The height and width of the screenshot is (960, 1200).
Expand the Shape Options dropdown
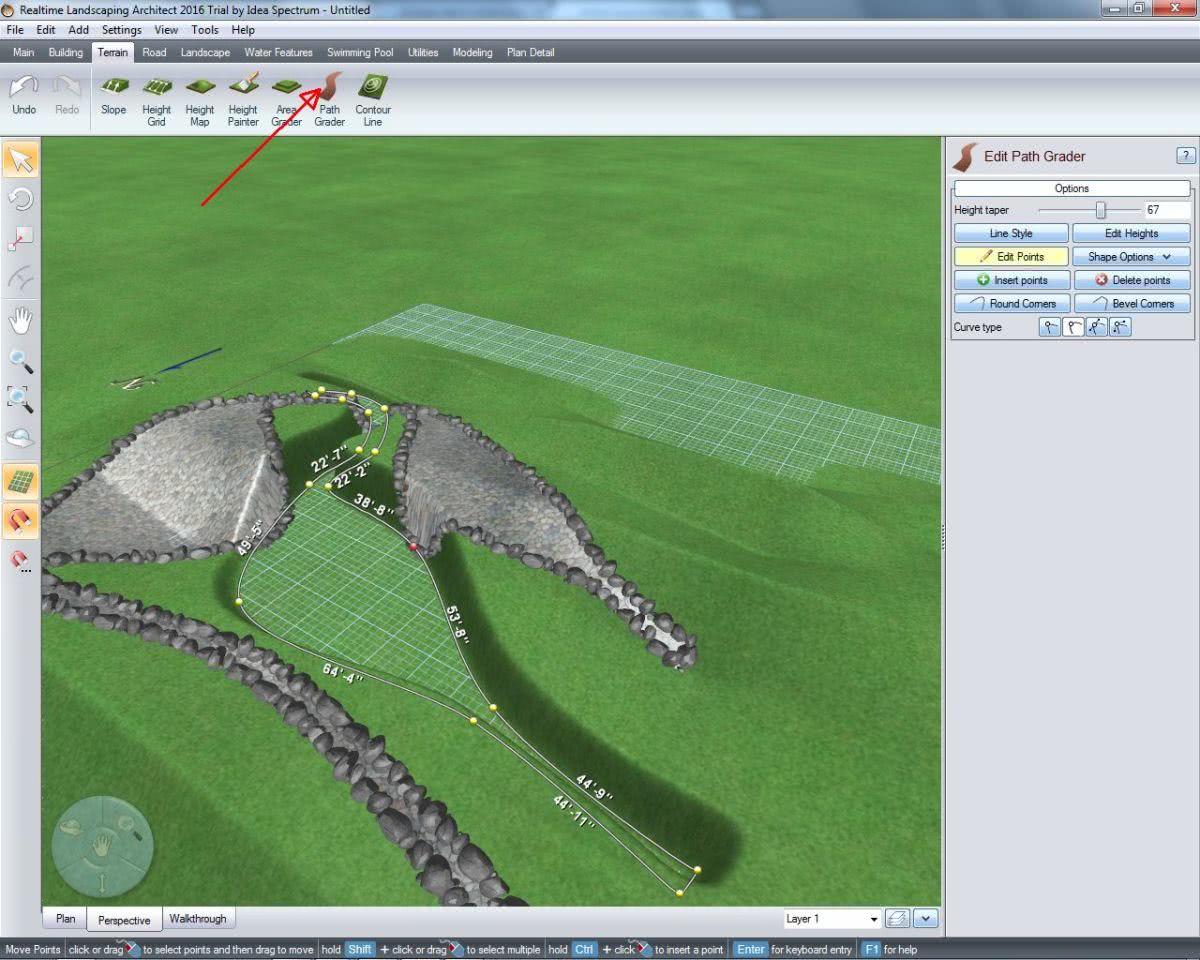[x=1130, y=257]
